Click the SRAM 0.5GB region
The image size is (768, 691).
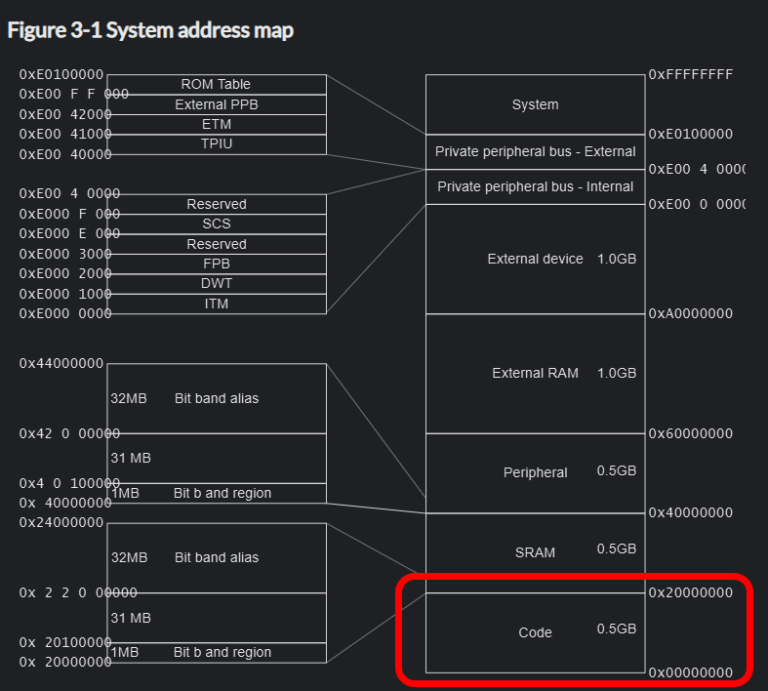pyautogui.click(x=535, y=551)
